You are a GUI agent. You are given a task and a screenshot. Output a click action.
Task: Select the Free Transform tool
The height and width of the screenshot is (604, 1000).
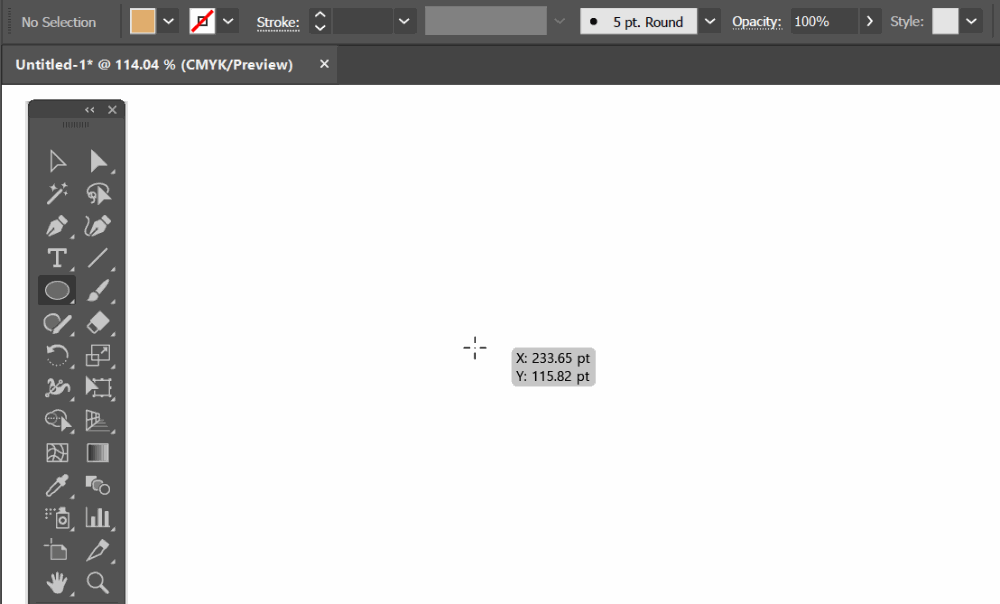(x=98, y=387)
